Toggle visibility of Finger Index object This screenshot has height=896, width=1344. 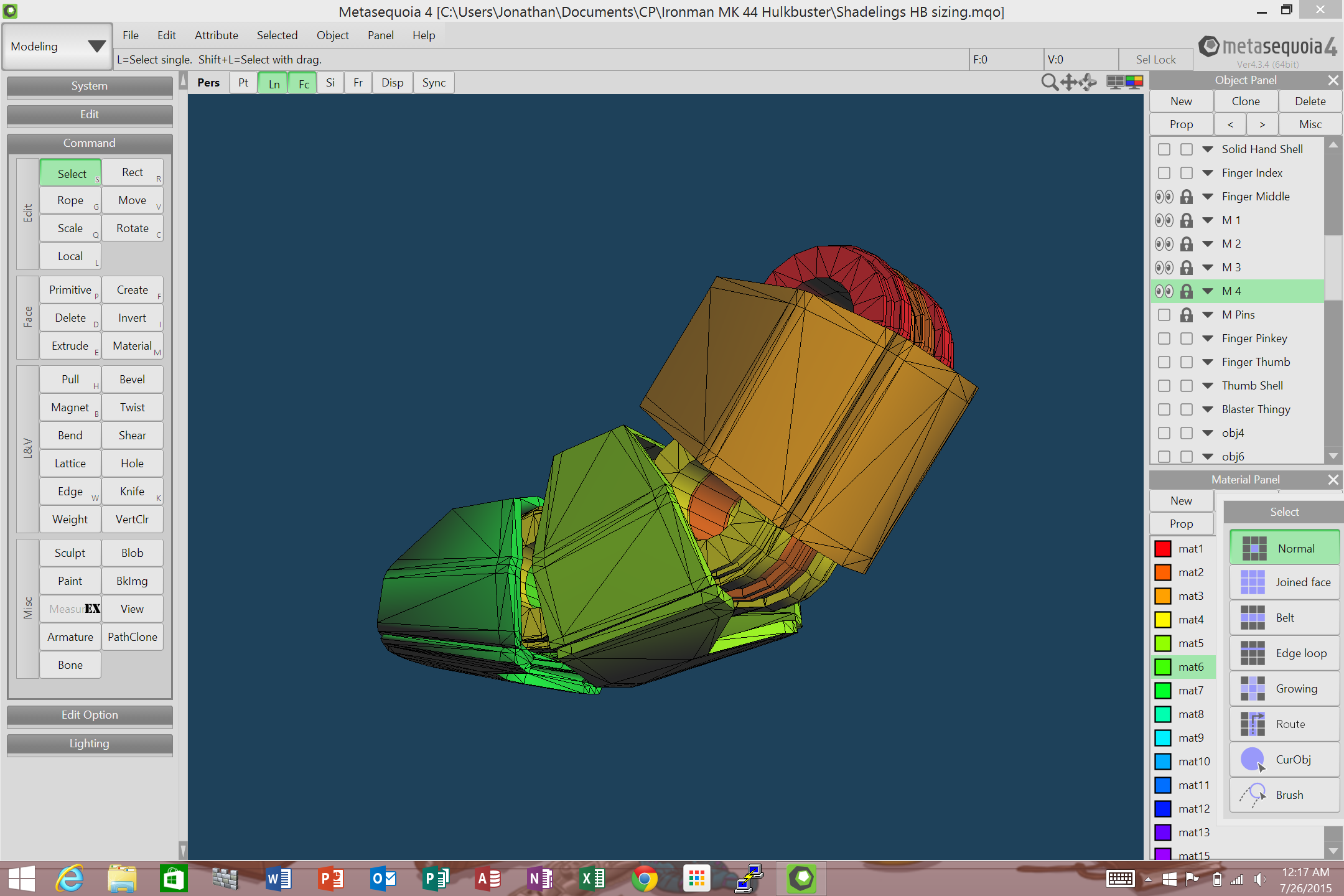click(x=1164, y=173)
